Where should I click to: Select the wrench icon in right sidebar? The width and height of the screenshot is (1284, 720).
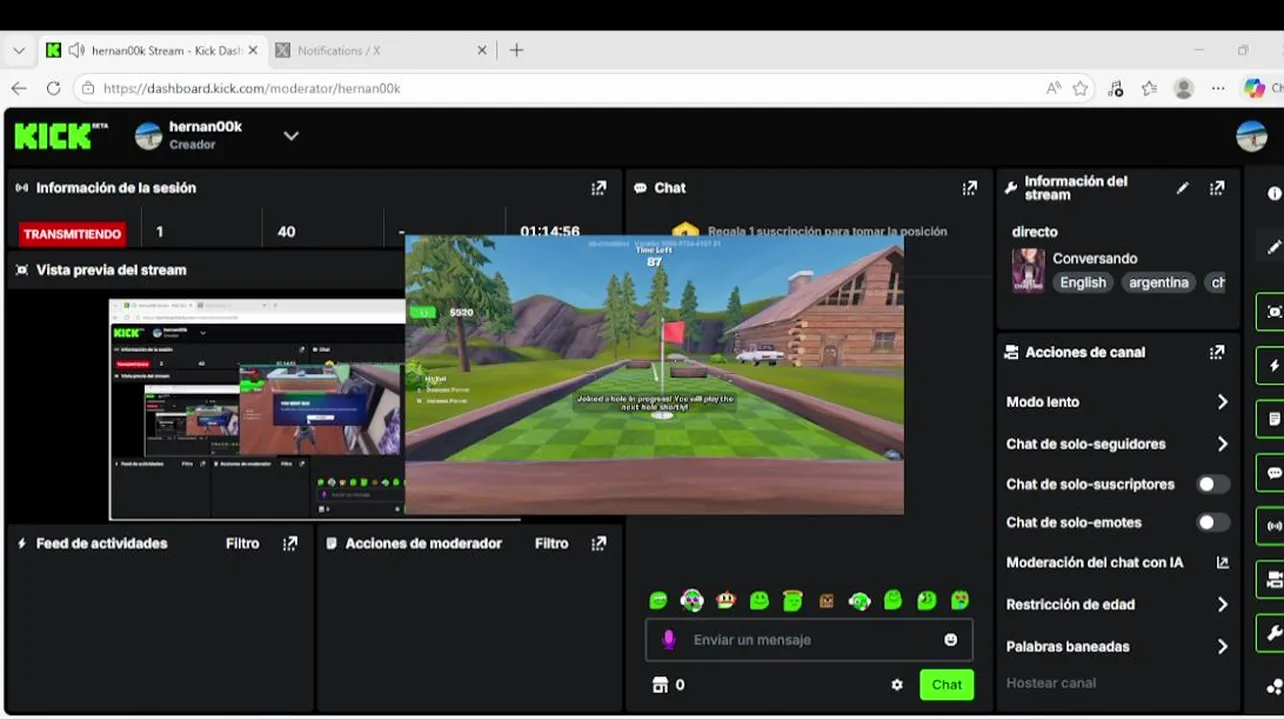click(1272, 633)
